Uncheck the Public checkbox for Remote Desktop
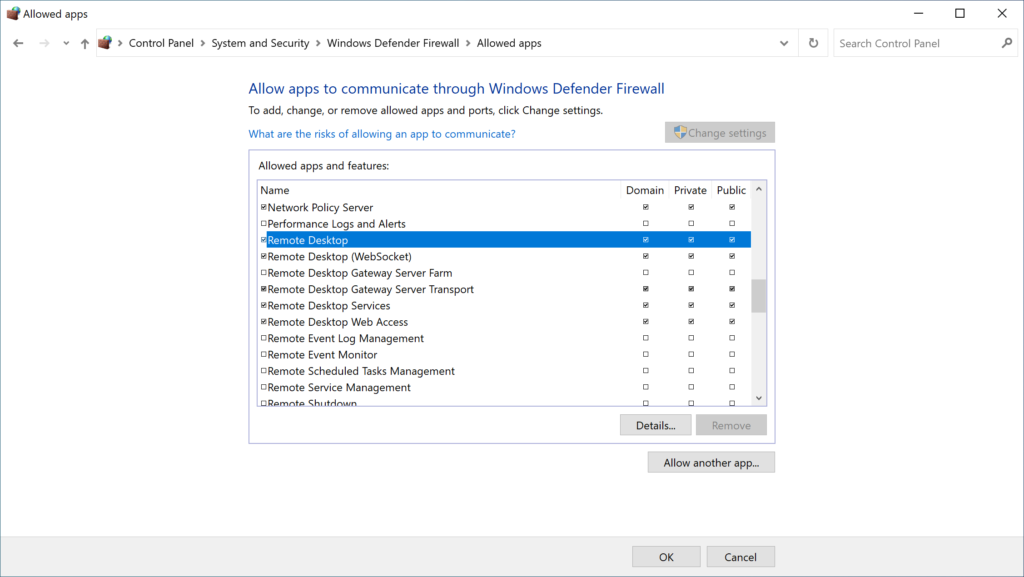Viewport: 1024px width, 577px height. pos(731,240)
